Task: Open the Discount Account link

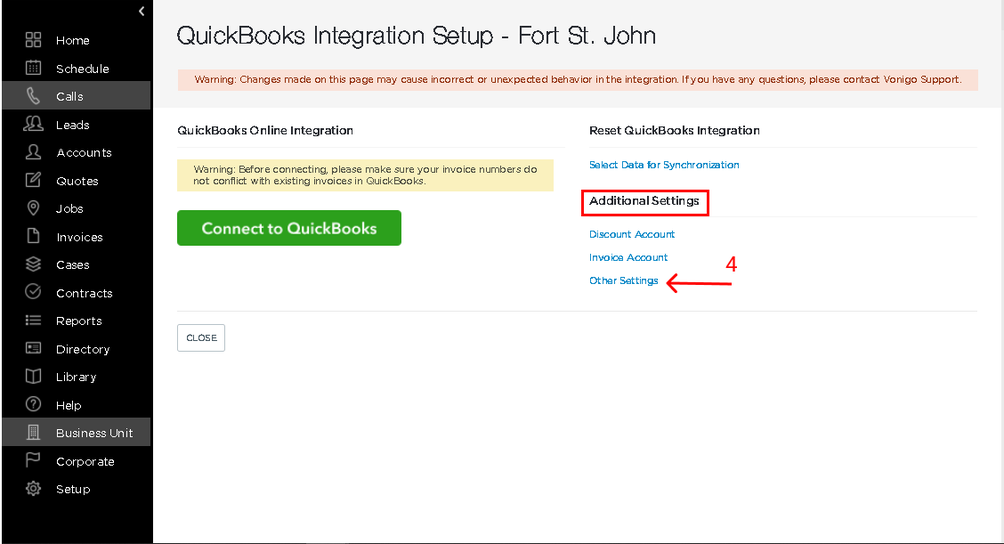Action: (x=632, y=234)
